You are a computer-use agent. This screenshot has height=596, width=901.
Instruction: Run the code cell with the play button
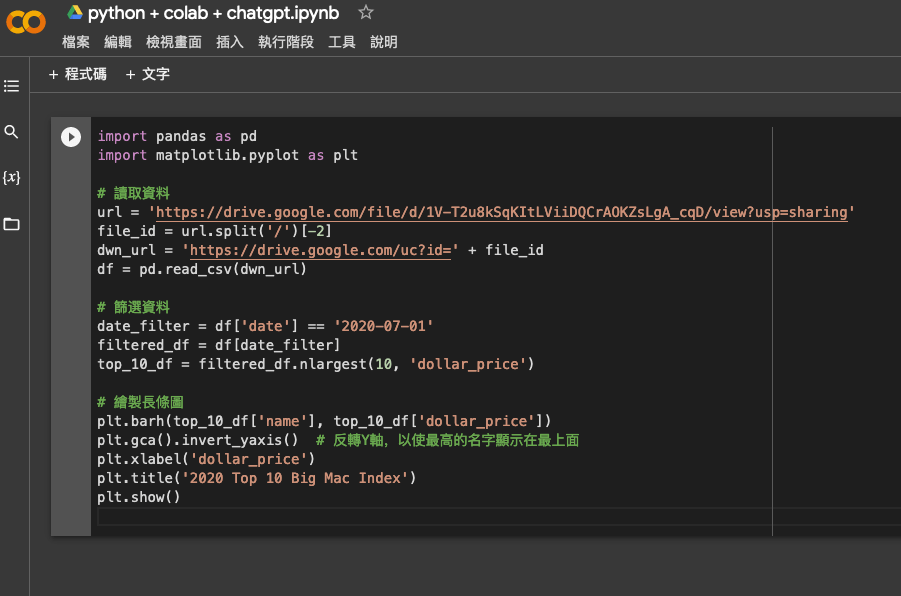click(71, 137)
